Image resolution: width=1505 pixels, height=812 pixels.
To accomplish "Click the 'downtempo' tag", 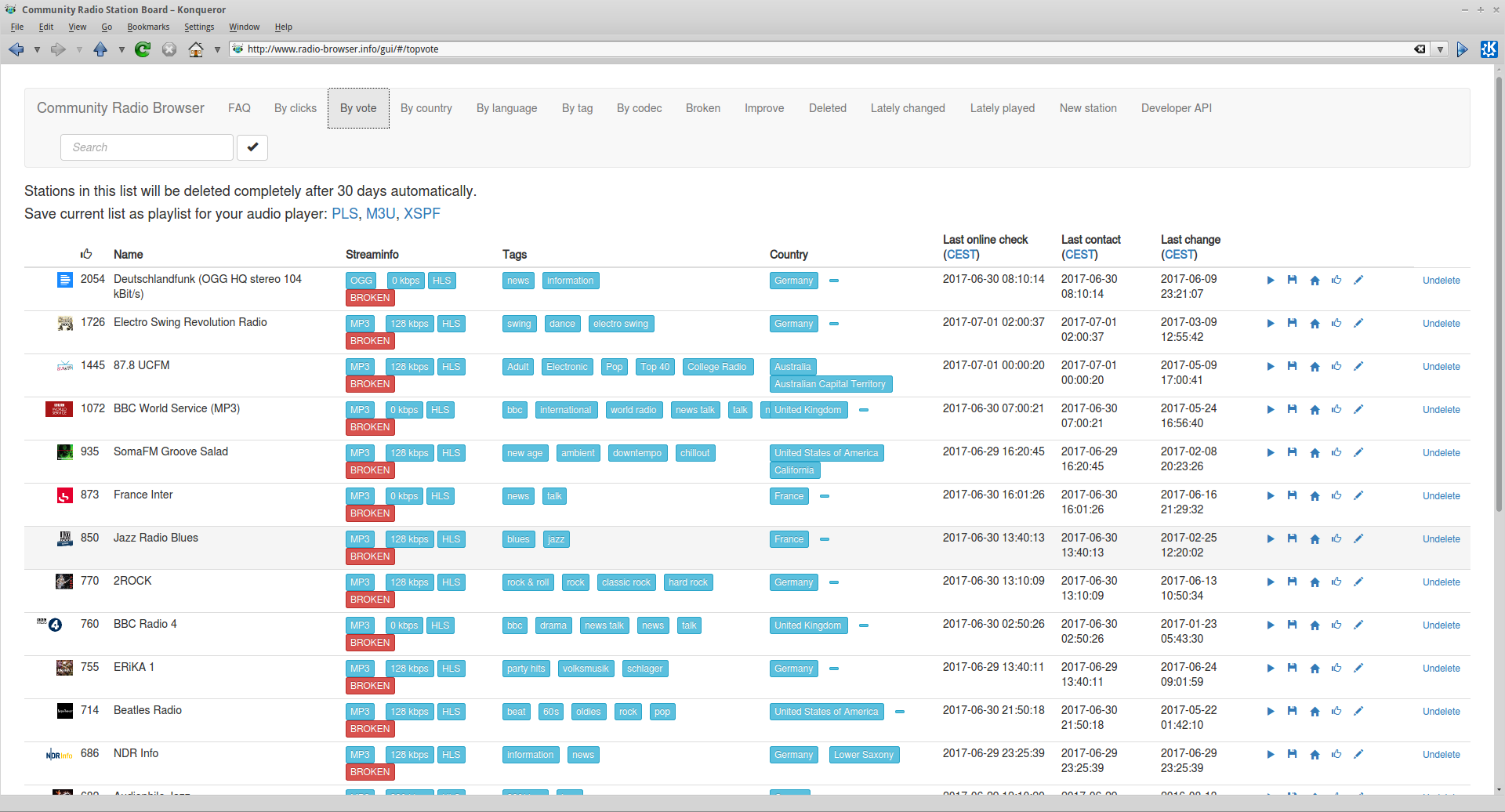I will (637, 453).
